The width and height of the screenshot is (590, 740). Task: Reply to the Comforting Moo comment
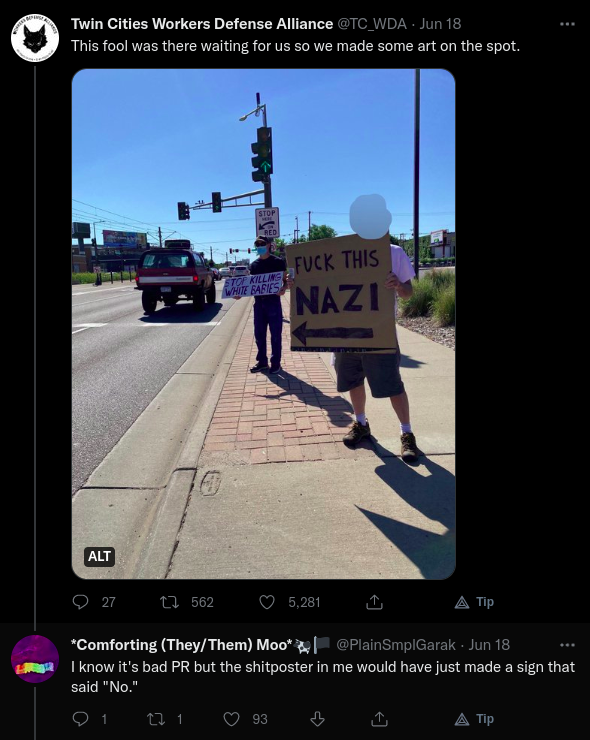click(x=81, y=719)
